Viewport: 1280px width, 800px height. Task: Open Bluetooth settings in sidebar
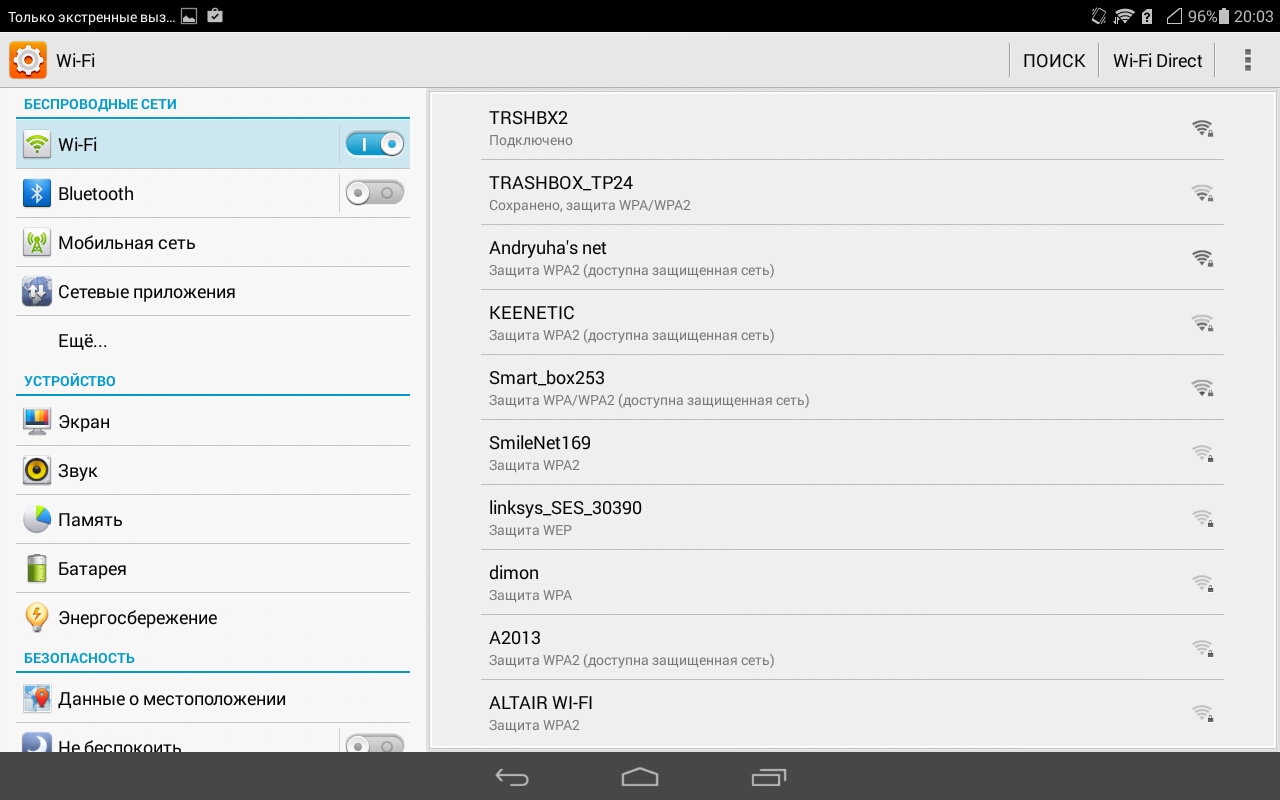click(213, 193)
